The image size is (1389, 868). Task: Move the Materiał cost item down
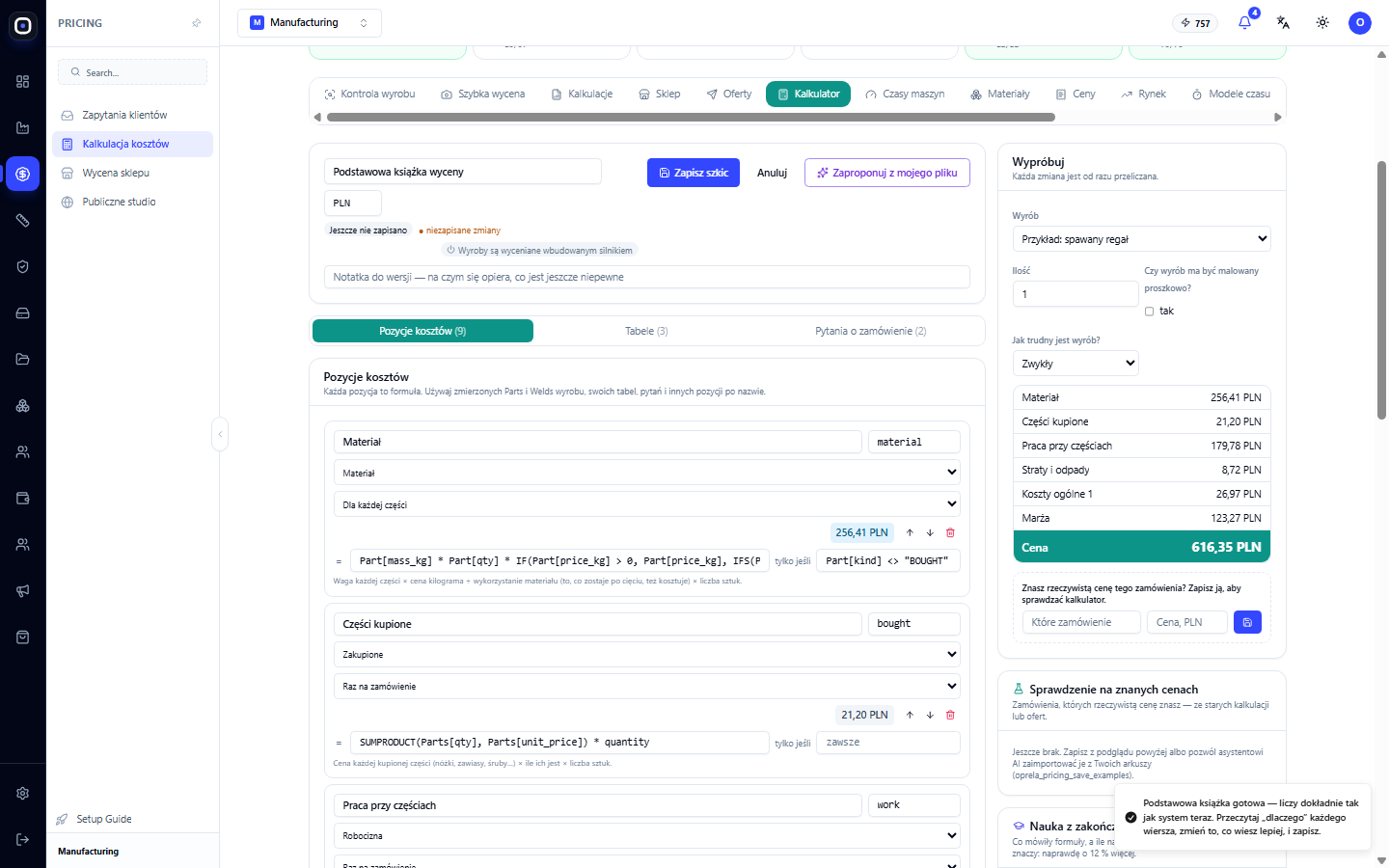(x=930, y=532)
